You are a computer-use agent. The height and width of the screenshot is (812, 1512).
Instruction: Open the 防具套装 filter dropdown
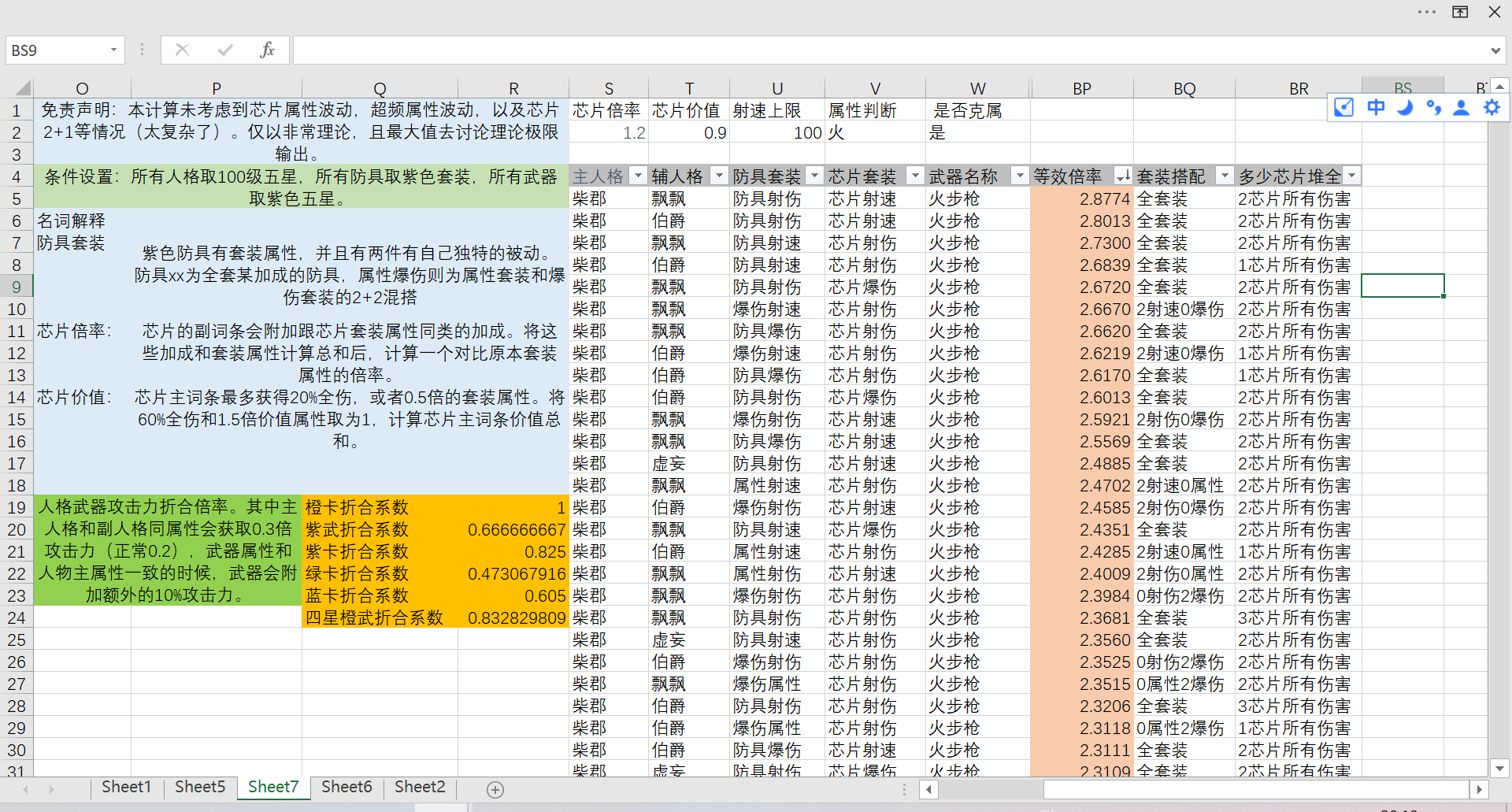tap(815, 176)
